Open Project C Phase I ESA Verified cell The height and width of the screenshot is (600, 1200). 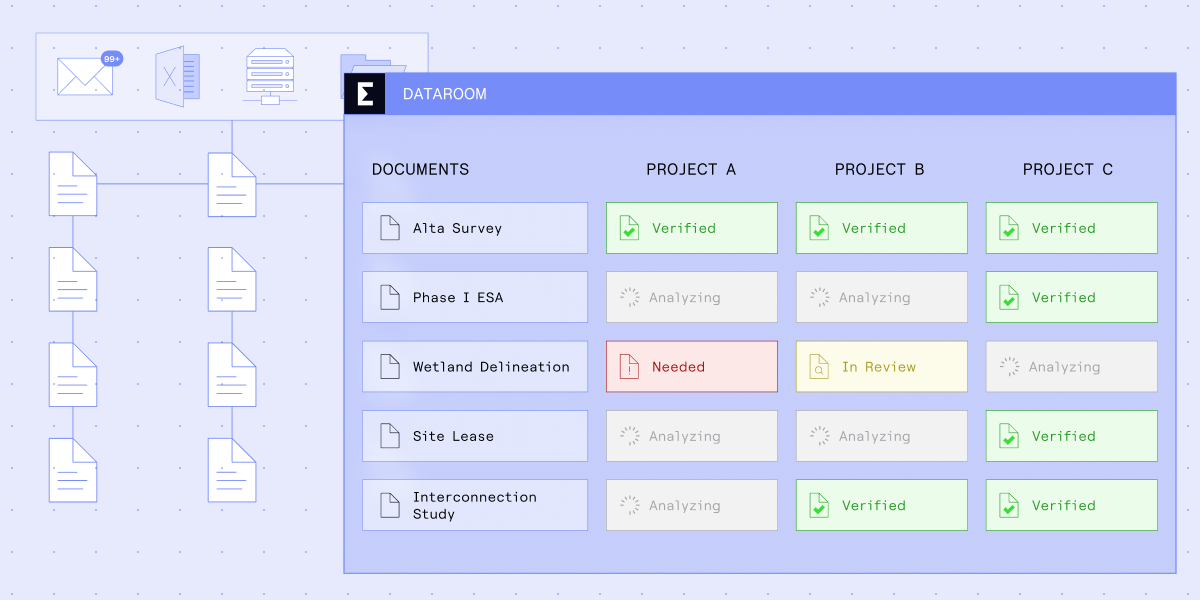(x=1072, y=297)
